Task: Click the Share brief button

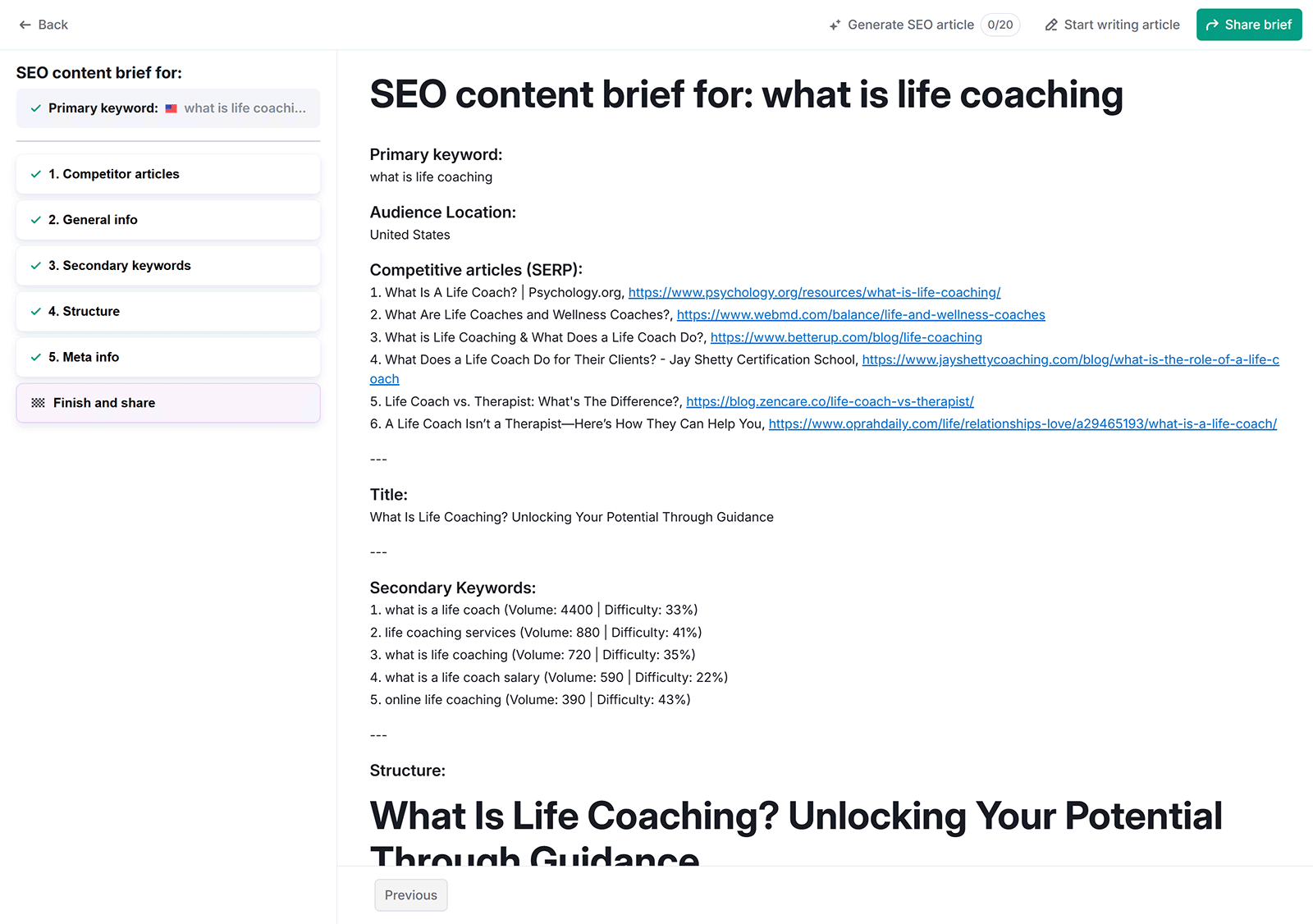Action: click(x=1248, y=25)
